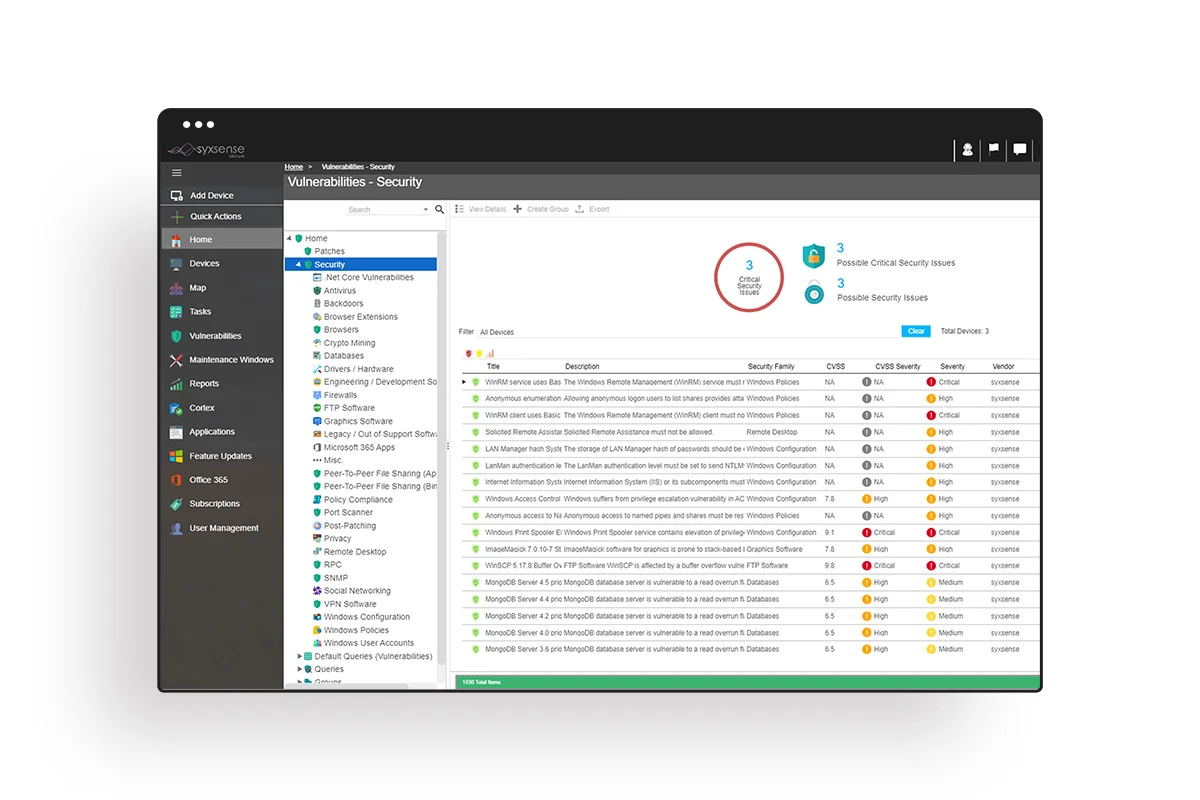Open the Subscriptions tag icon
The image size is (1200, 800).
click(x=177, y=504)
